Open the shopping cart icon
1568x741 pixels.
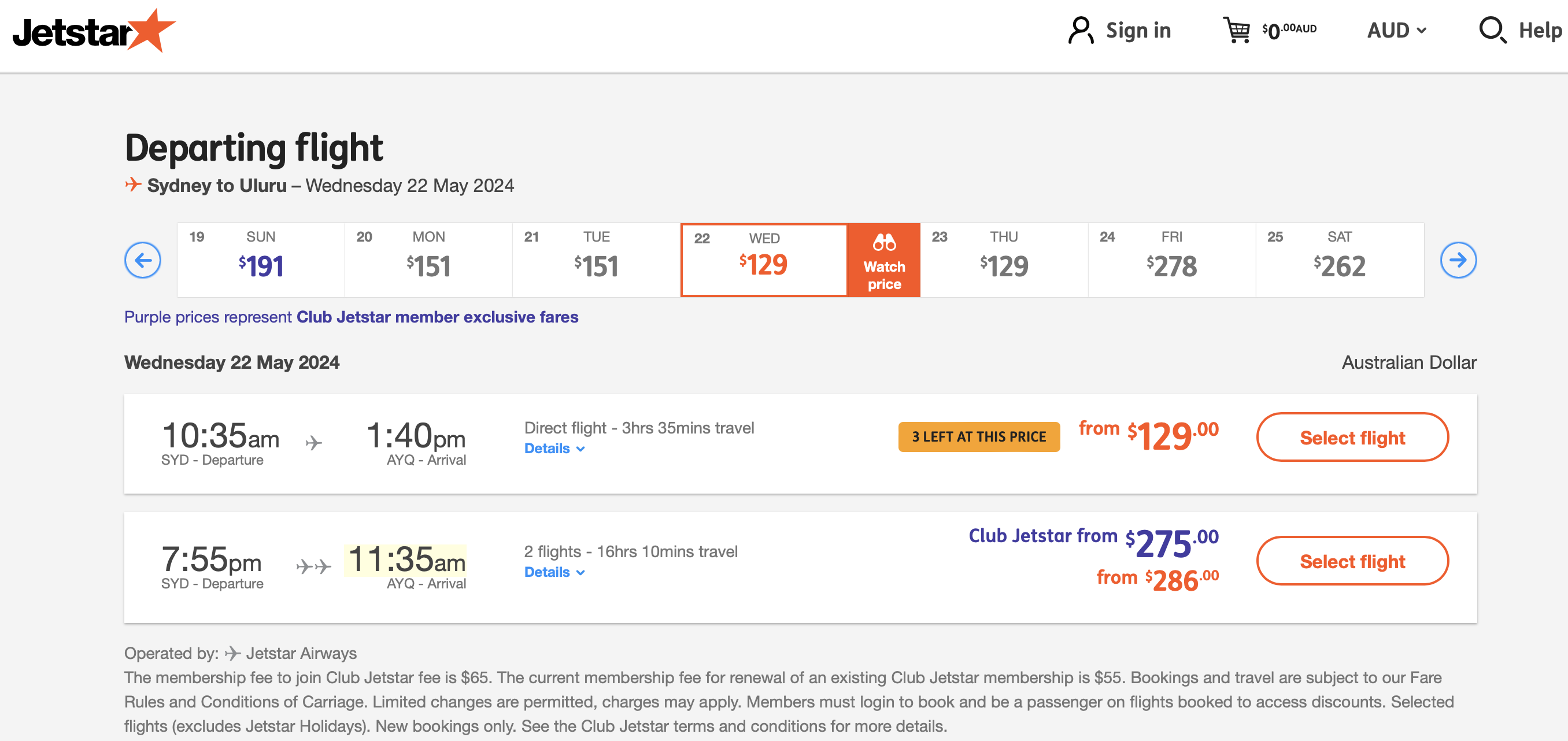coord(1236,30)
